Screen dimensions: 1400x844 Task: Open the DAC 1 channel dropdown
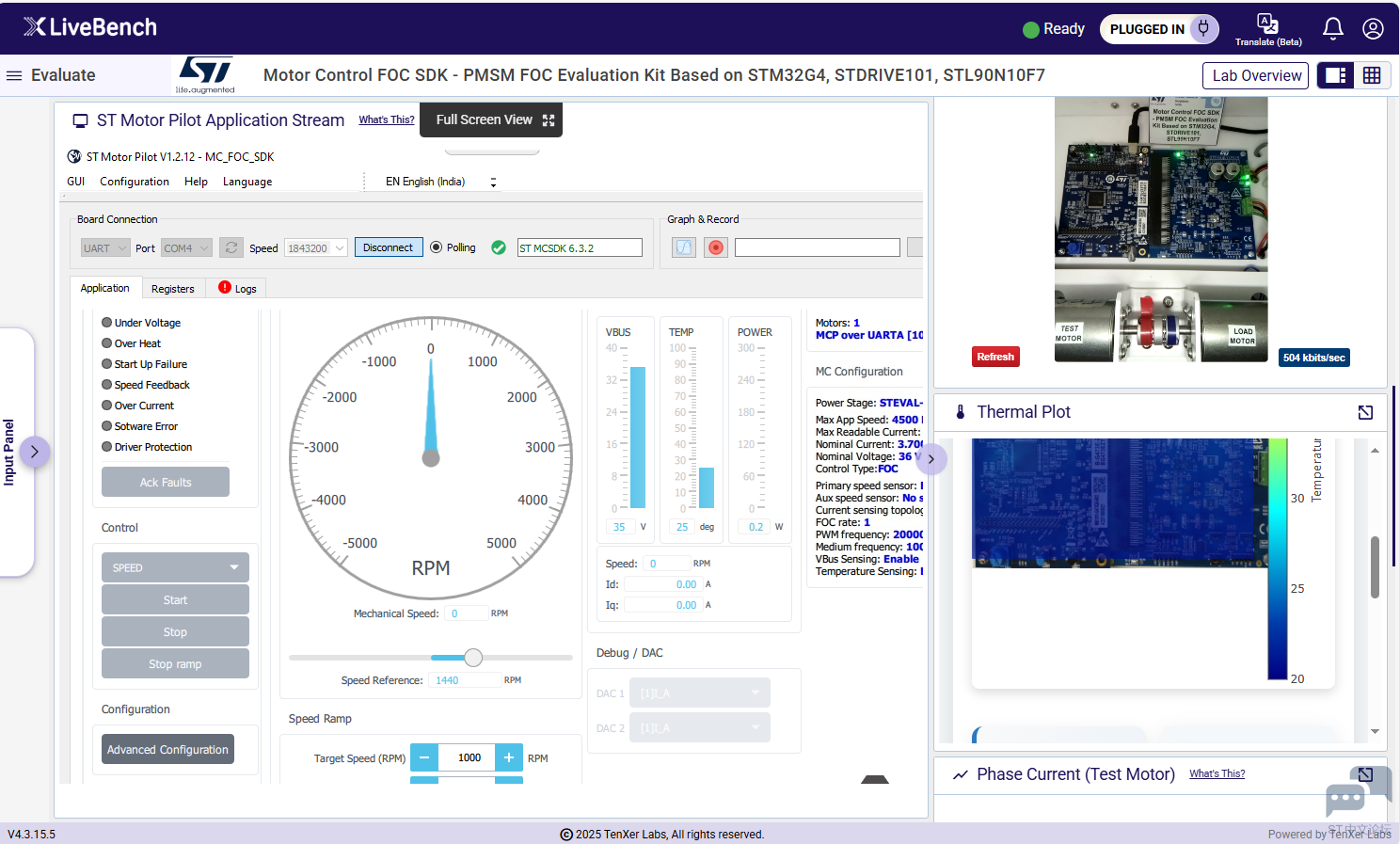pyautogui.click(x=702, y=693)
